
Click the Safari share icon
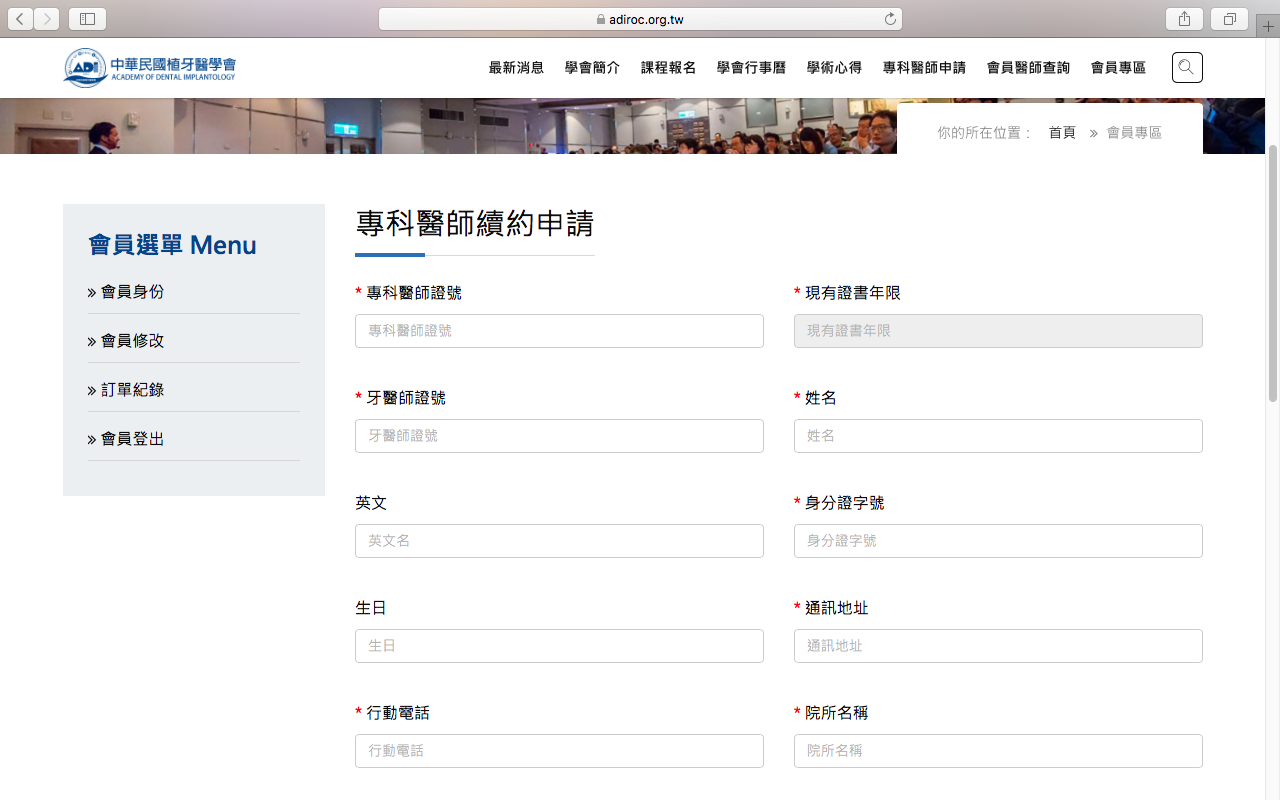pyautogui.click(x=1184, y=19)
